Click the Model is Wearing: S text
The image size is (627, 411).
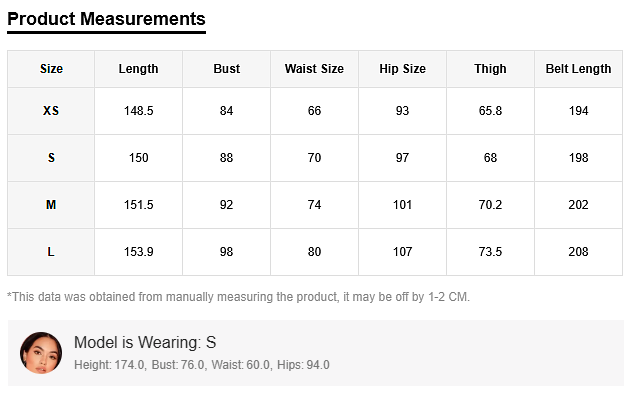tap(145, 343)
